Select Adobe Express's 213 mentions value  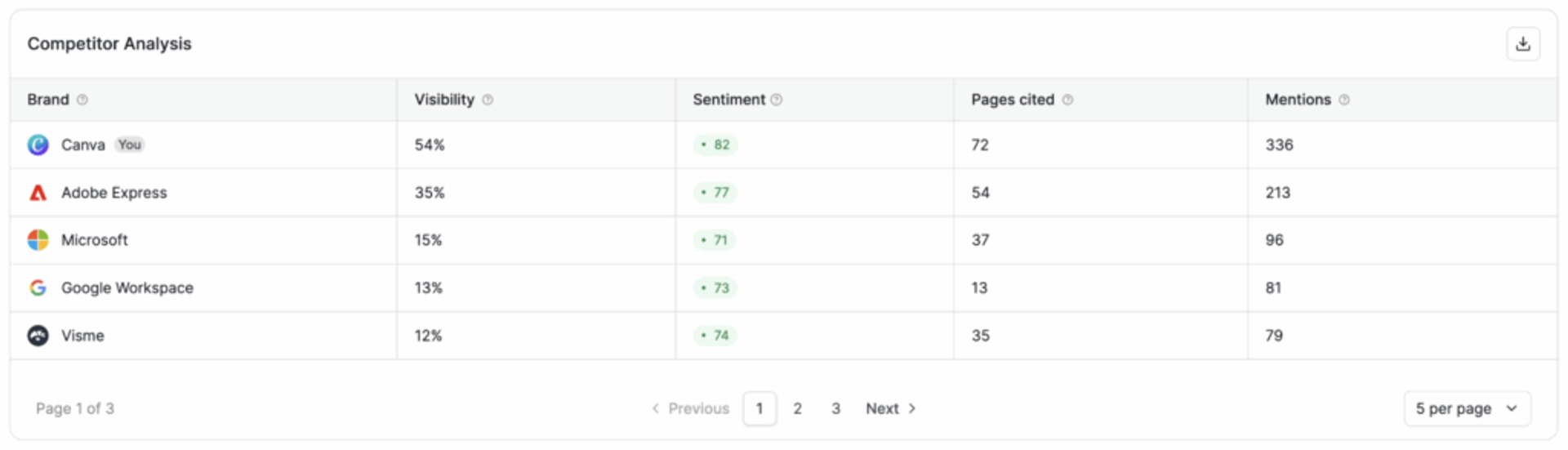point(1278,193)
